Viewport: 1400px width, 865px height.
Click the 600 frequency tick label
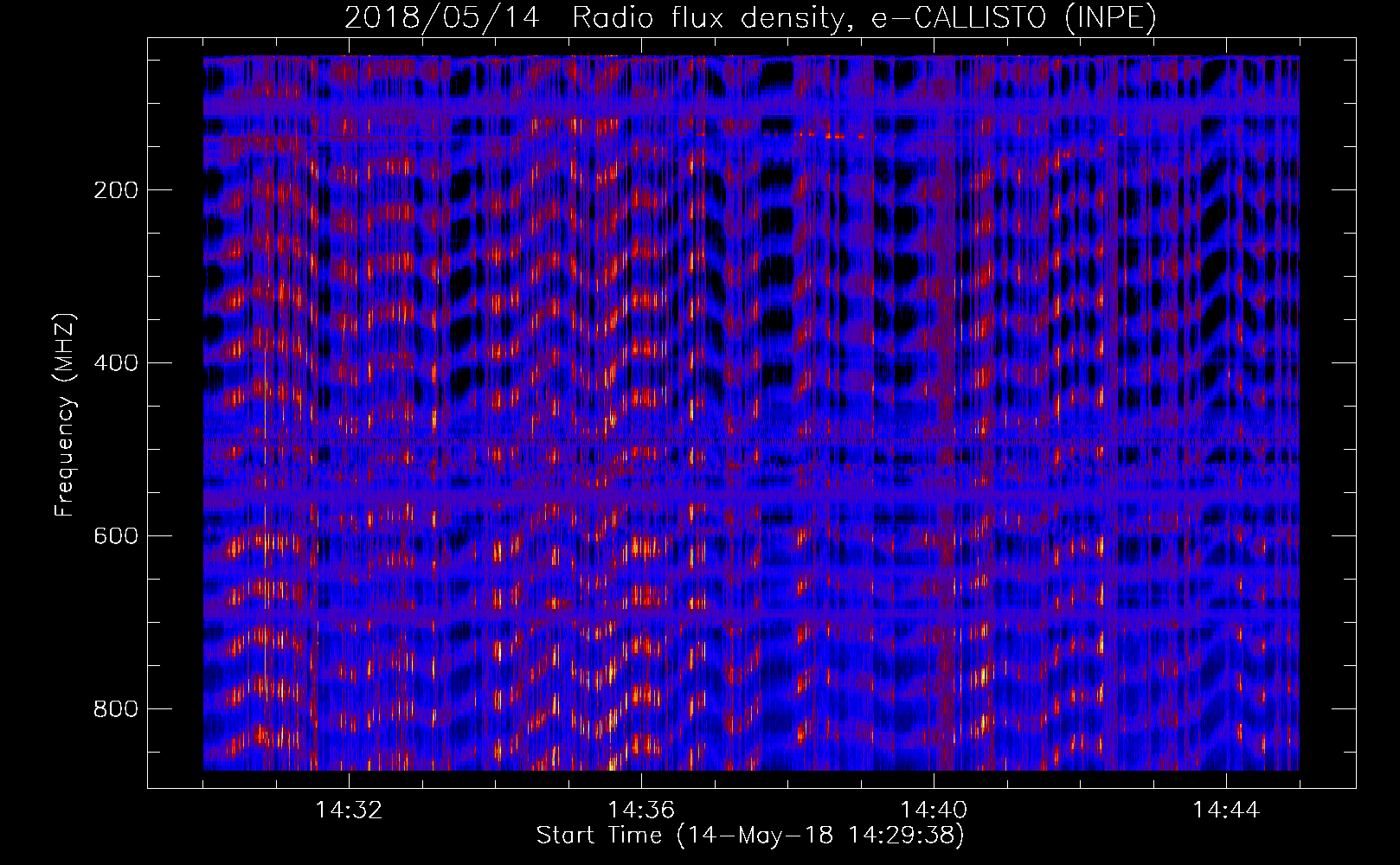pyautogui.click(x=115, y=536)
